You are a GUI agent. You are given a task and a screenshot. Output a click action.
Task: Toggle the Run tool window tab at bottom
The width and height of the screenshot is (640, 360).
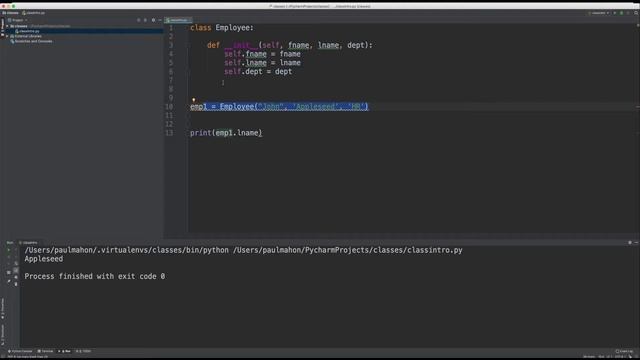(65, 351)
